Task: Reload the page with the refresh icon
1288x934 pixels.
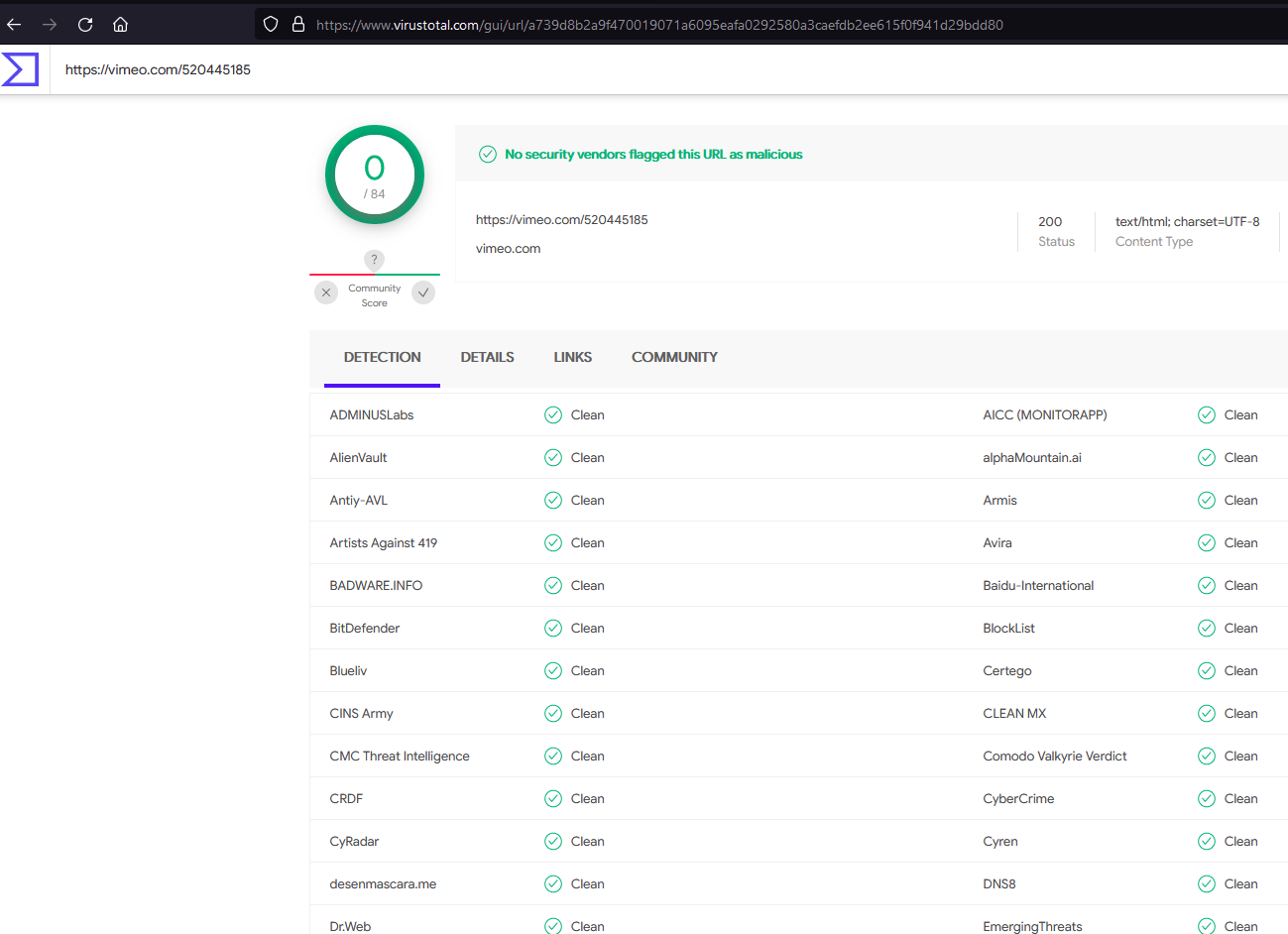Action: pyautogui.click(x=85, y=25)
